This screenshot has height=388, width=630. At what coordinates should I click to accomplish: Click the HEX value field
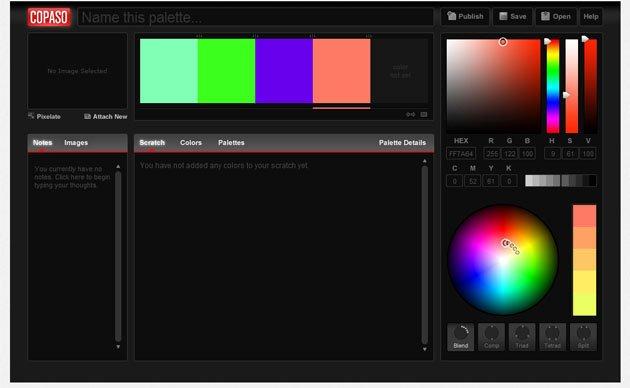tap(461, 153)
